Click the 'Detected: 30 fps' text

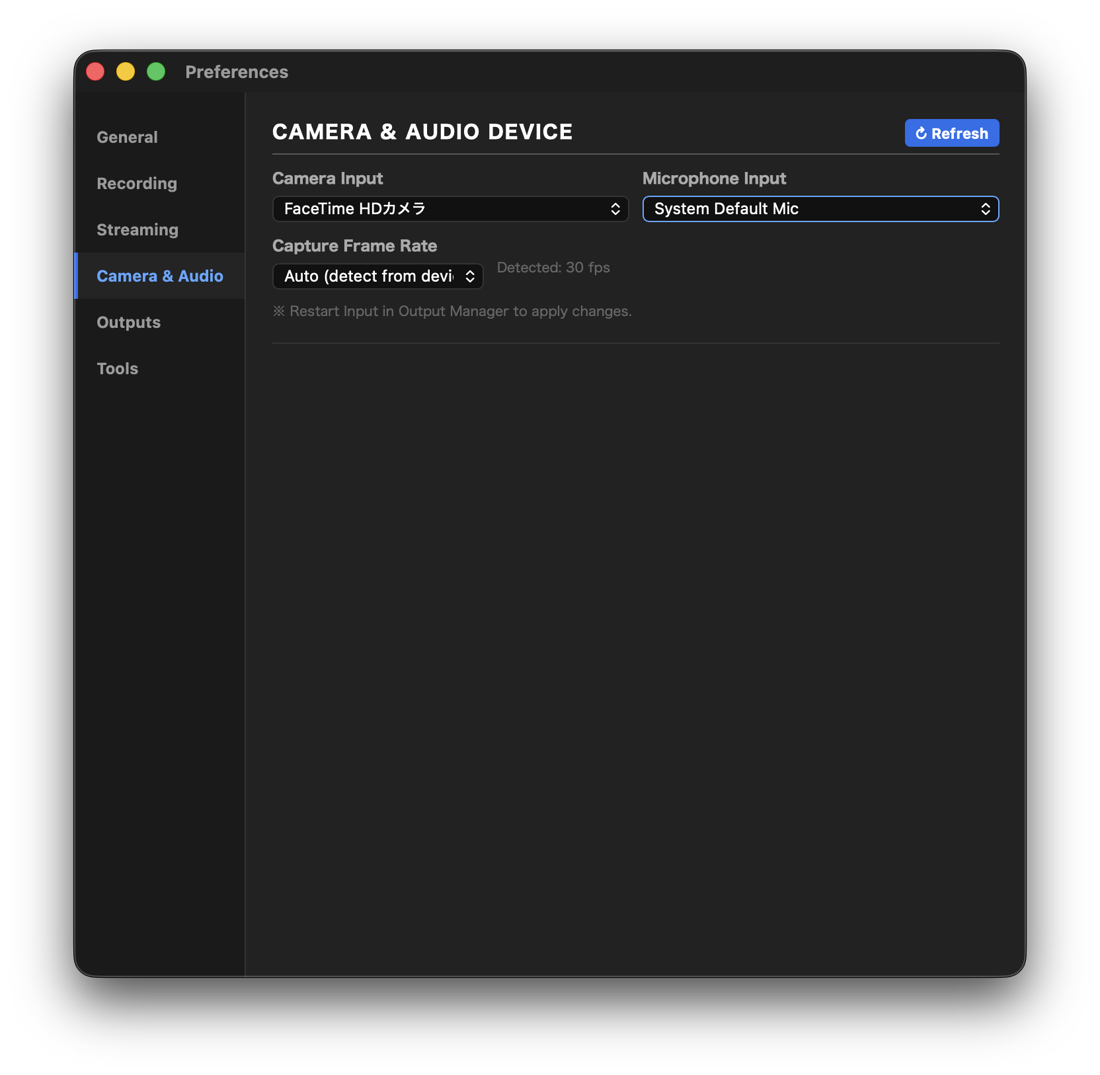click(x=554, y=267)
